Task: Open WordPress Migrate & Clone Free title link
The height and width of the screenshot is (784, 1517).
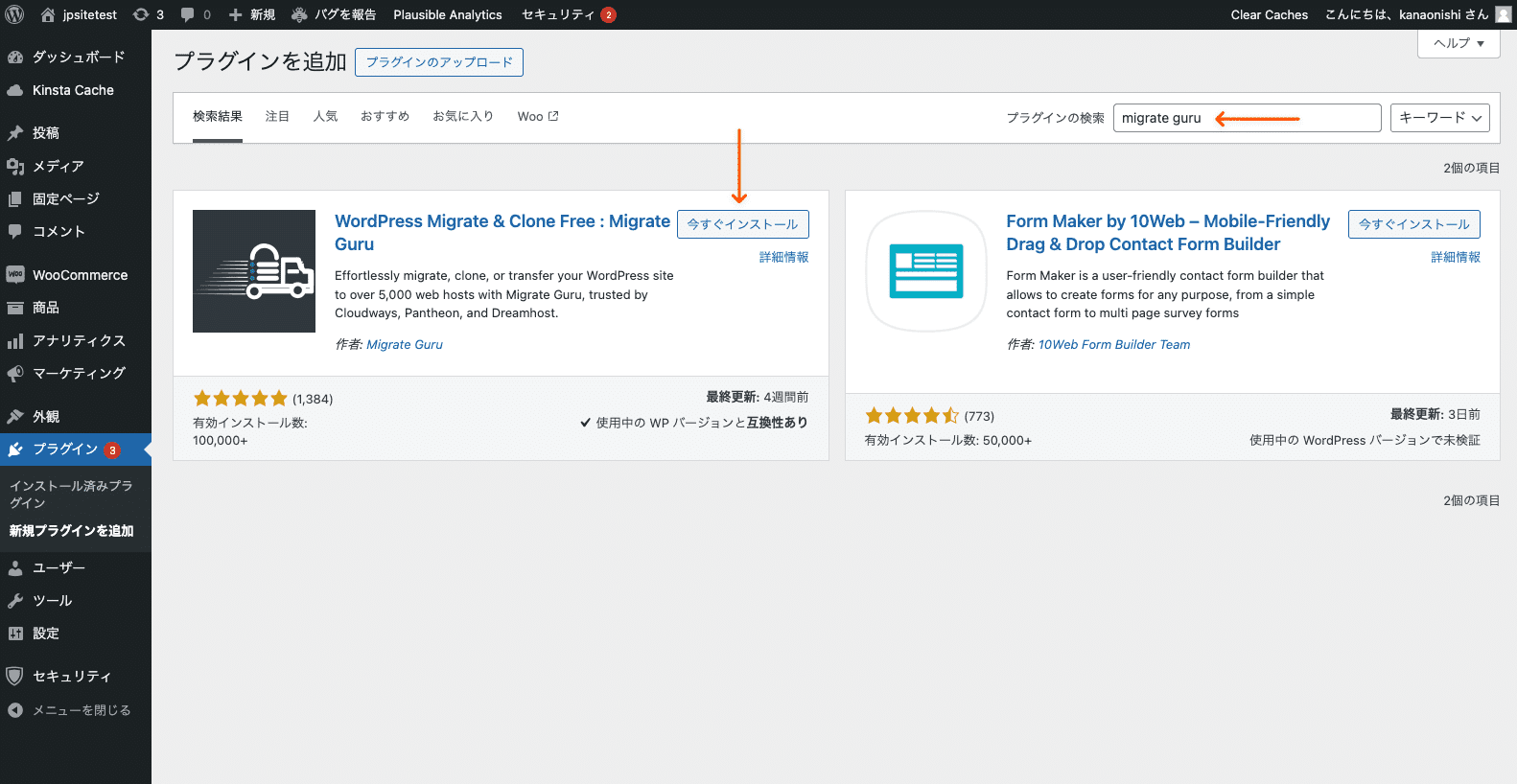Action: [502, 233]
